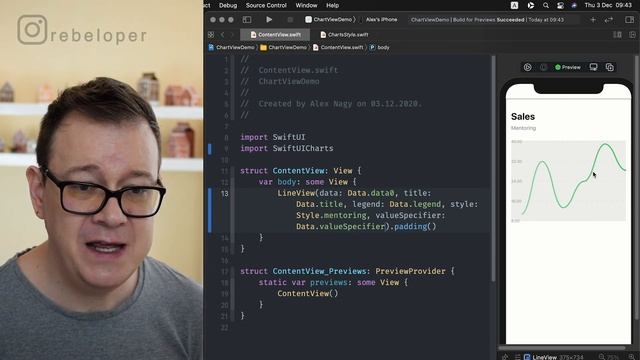Click the SwiftUICharts import text
Image resolution: width=640 pixels, height=360 pixels.
(x=302, y=148)
